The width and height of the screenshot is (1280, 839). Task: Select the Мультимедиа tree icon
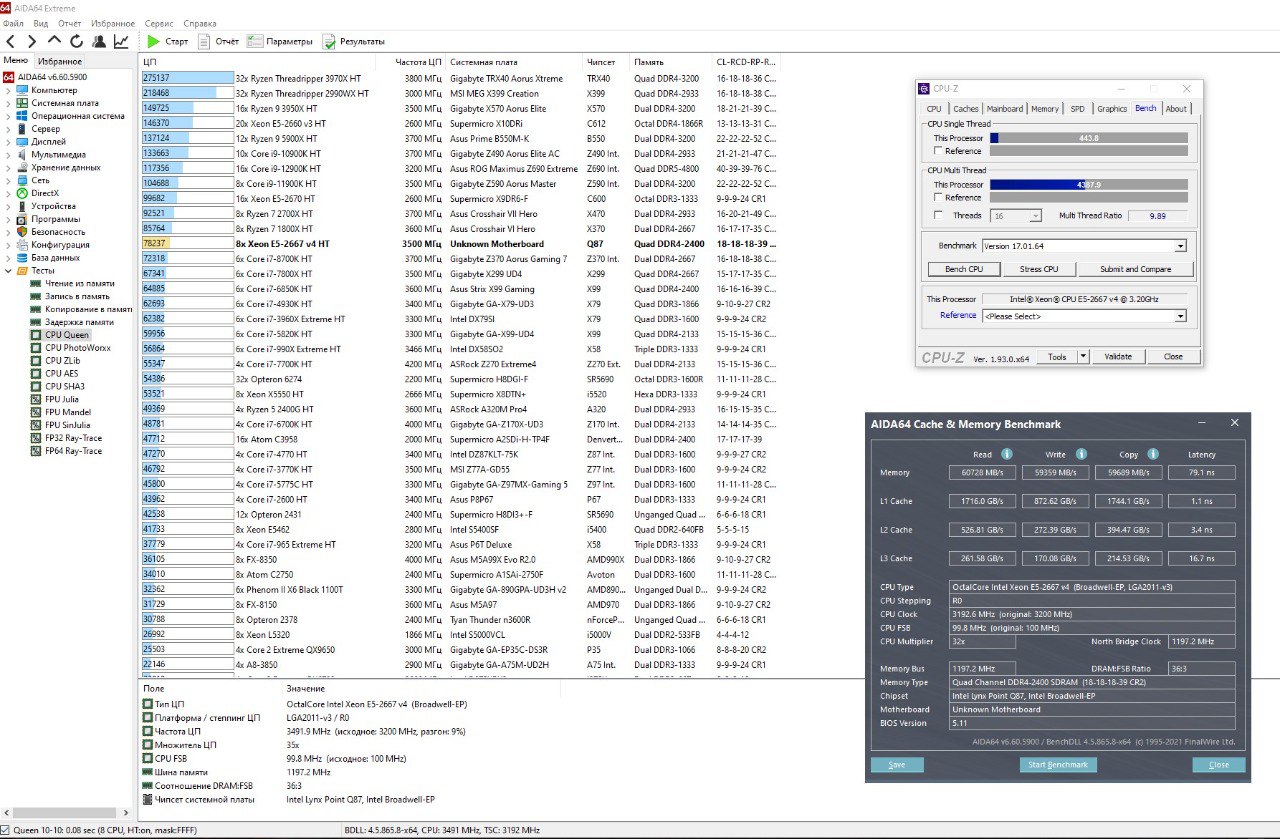(x=22, y=155)
